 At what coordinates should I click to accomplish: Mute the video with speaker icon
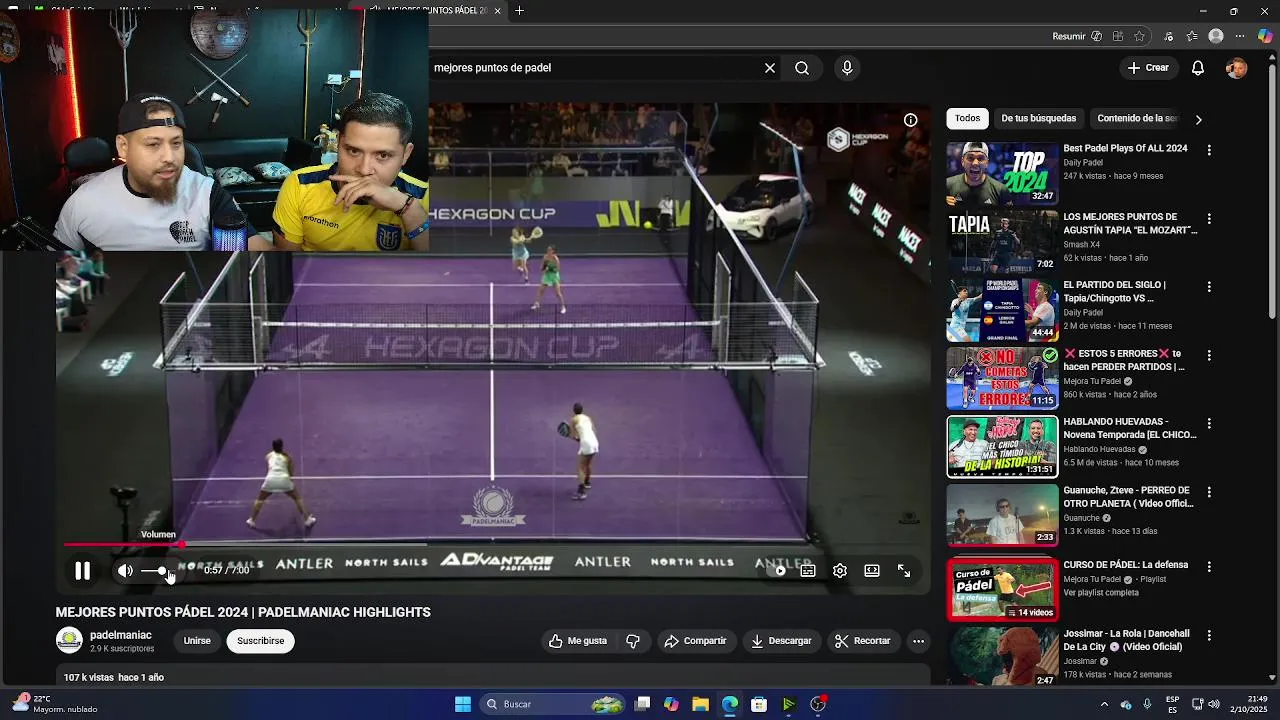(x=125, y=571)
